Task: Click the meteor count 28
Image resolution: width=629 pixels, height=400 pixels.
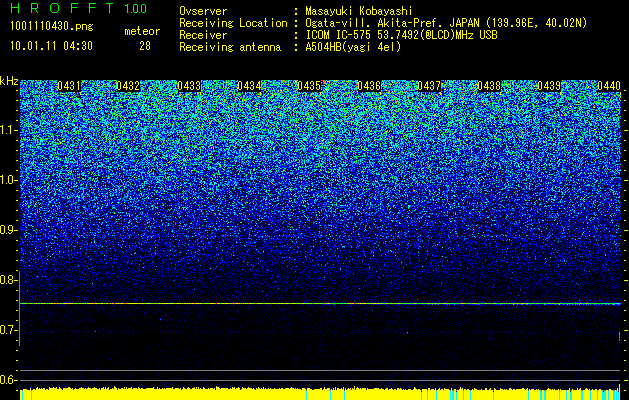Action: 145,46
